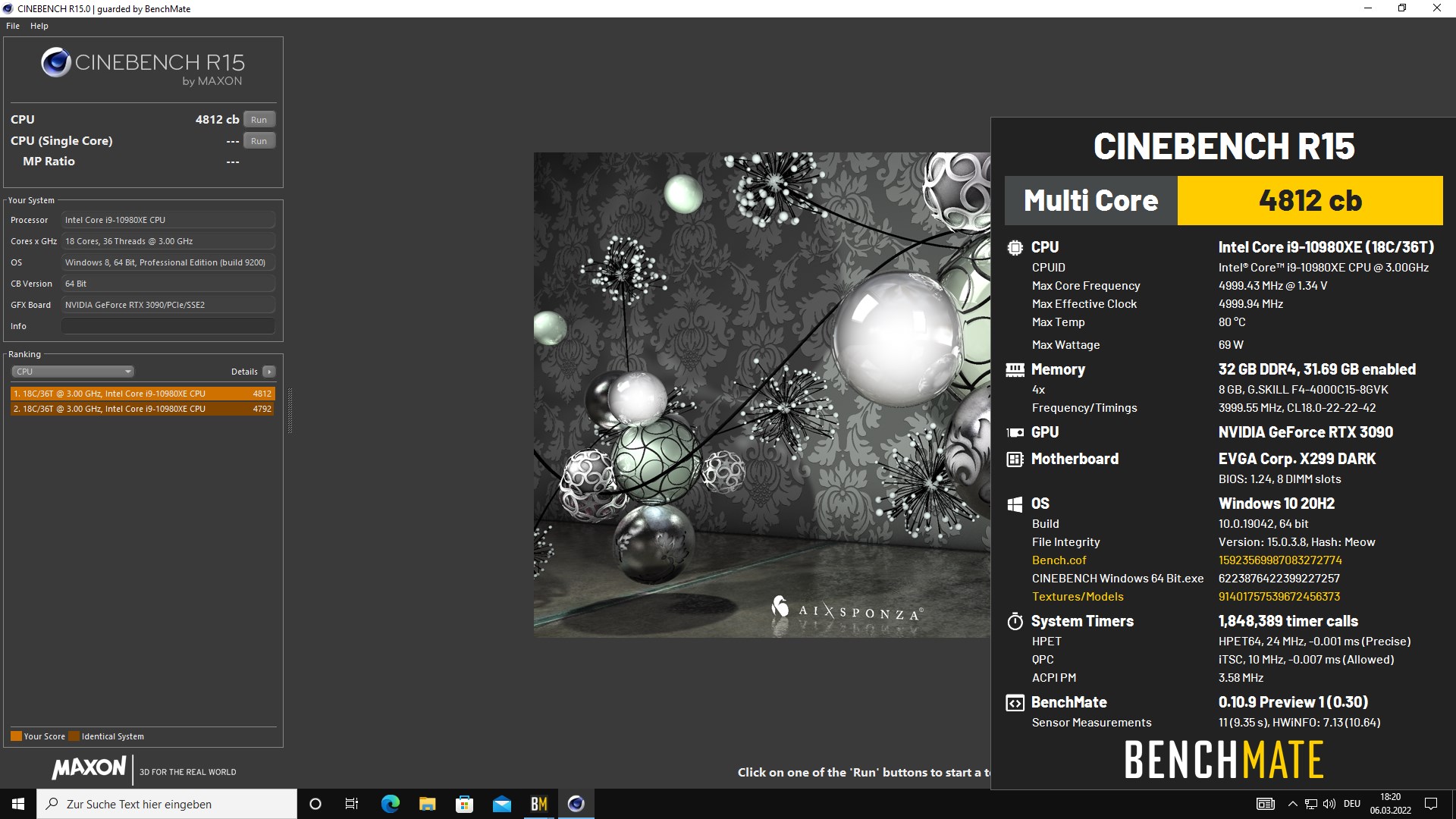Open the Windows Start menu
This screenshot has width=1456, height=819.
click(x=18, y=804)
